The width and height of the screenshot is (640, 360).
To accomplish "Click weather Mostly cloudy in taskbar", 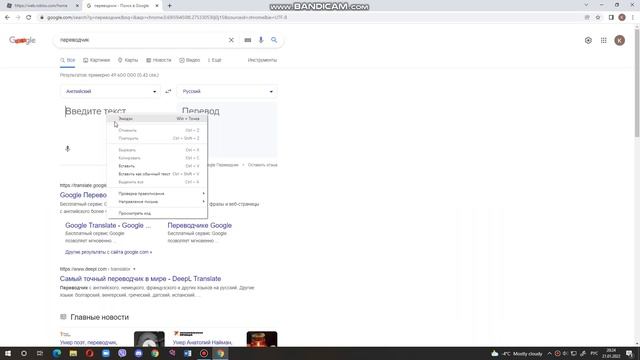I will 518,353.
